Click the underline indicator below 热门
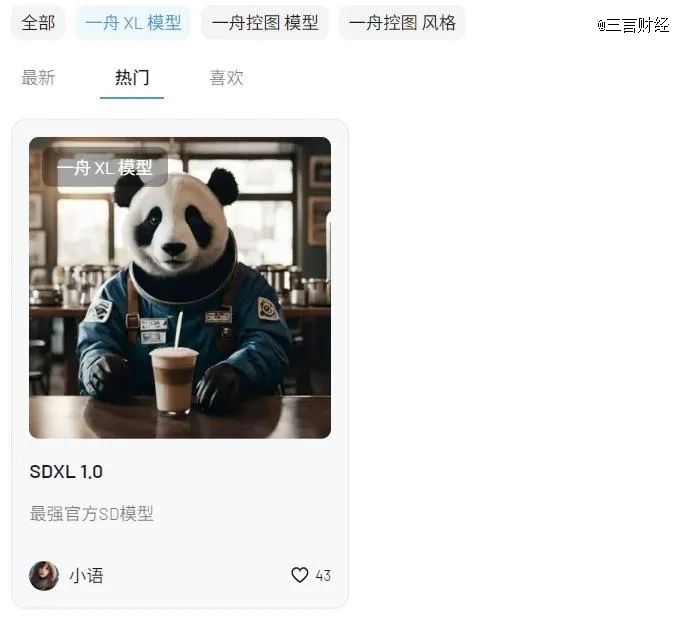Viewport: 693px width, 622px height. coord(132,98)
